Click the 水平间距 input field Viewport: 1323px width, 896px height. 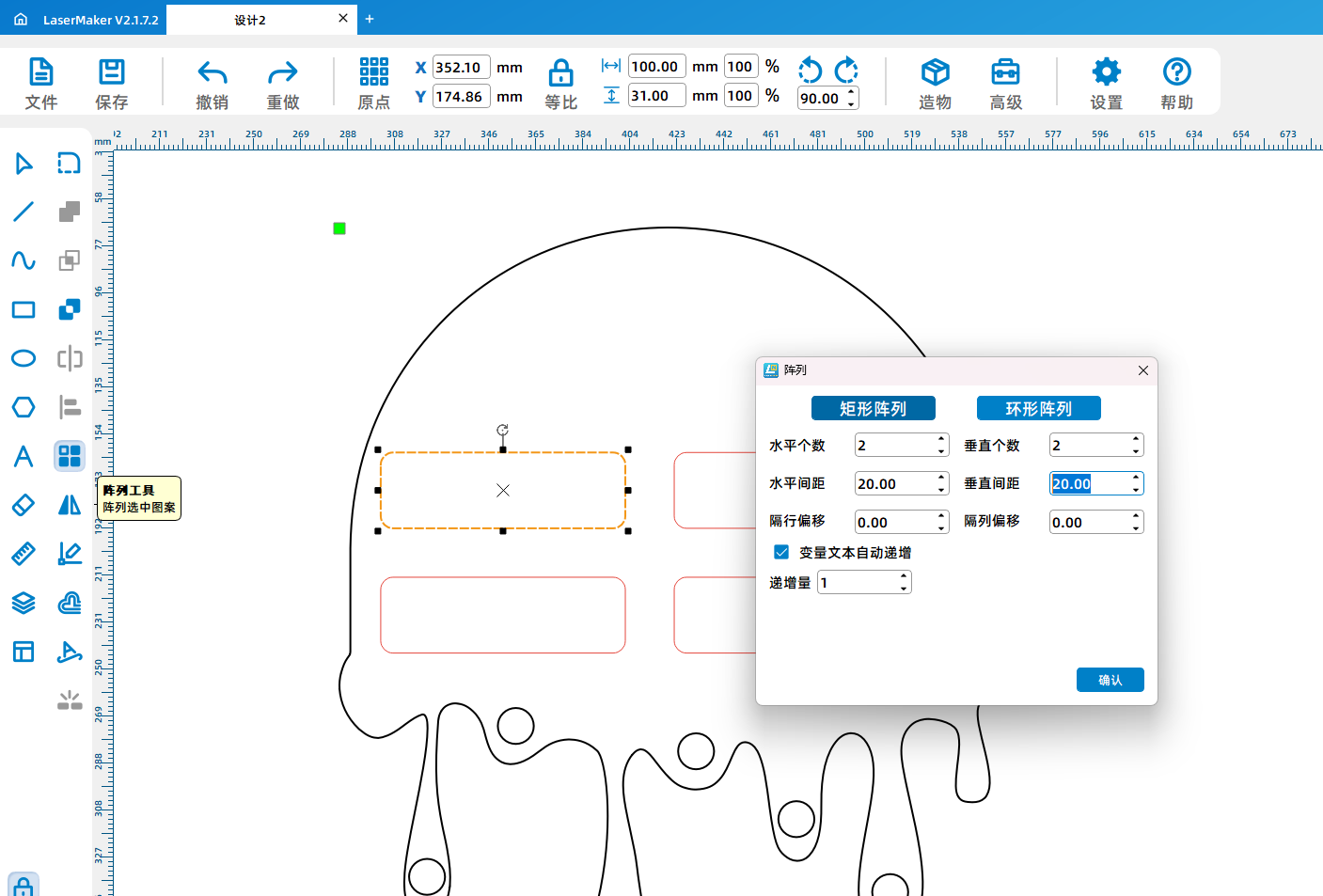coord(893,484)
